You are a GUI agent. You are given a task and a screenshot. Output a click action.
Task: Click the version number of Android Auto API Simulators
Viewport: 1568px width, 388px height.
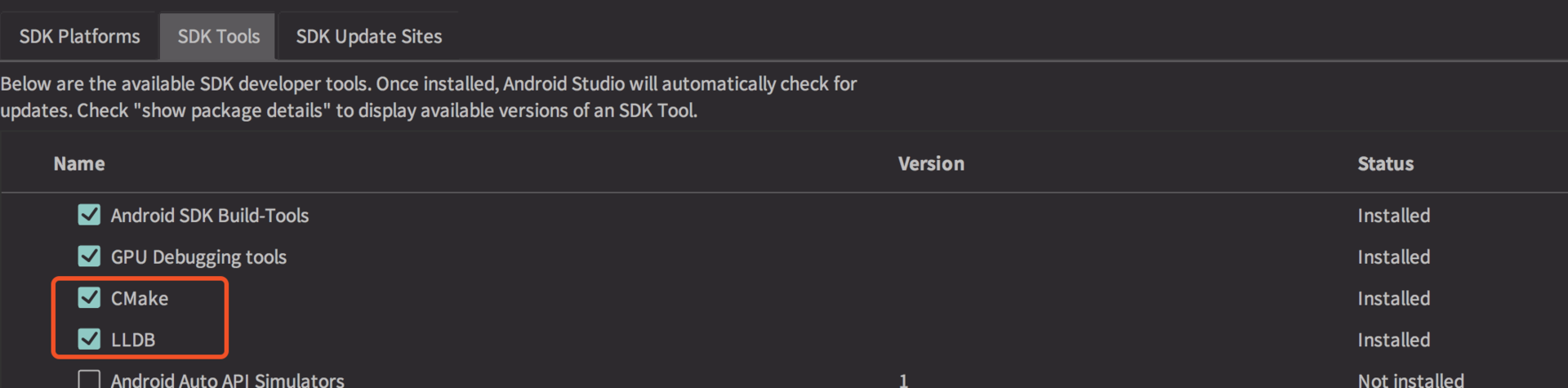(903, 380)
